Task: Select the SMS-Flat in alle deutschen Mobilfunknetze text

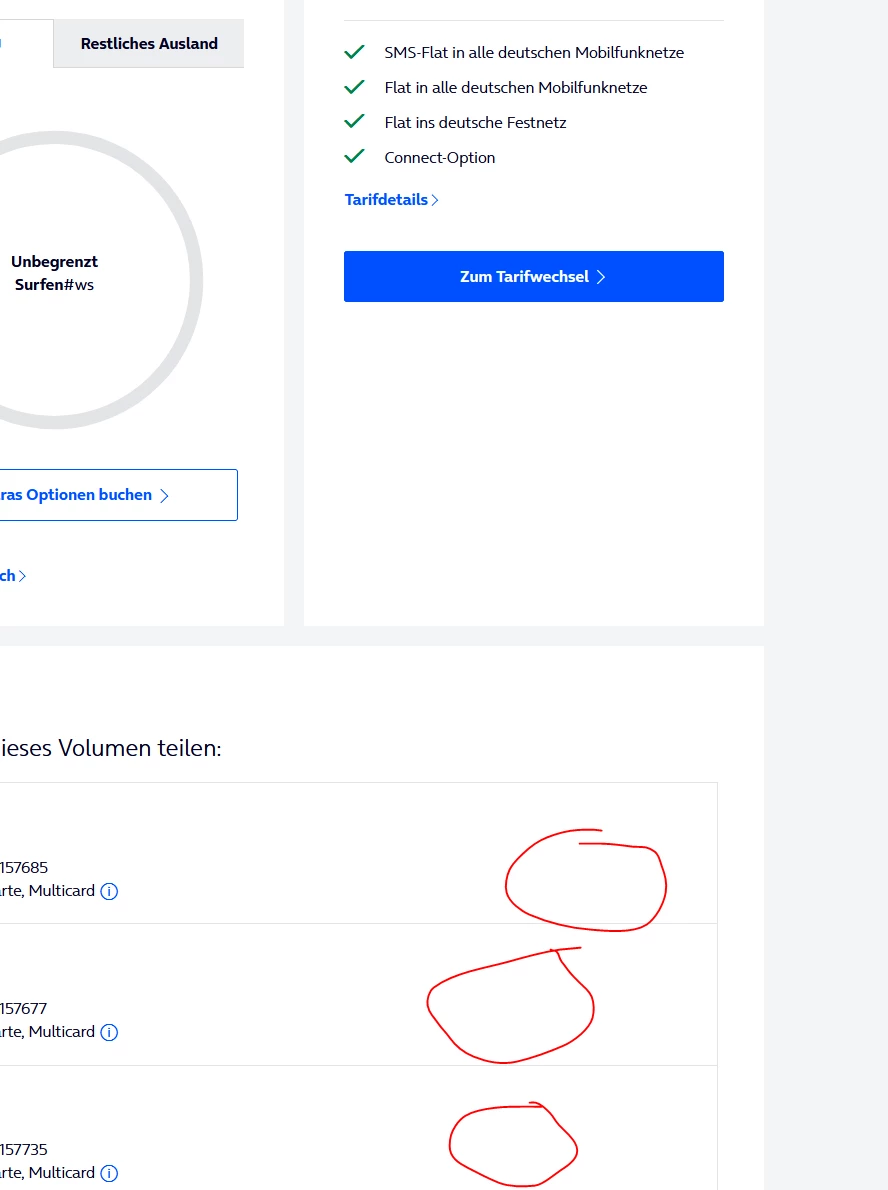Action: (534, 52)
